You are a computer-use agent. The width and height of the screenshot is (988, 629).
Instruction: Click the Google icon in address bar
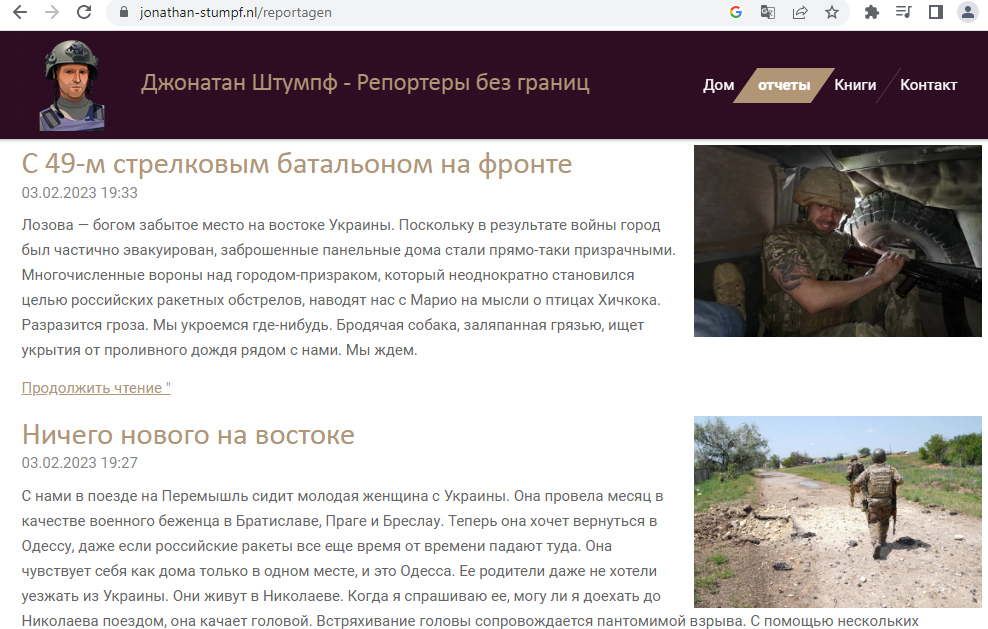click(735, 12)
